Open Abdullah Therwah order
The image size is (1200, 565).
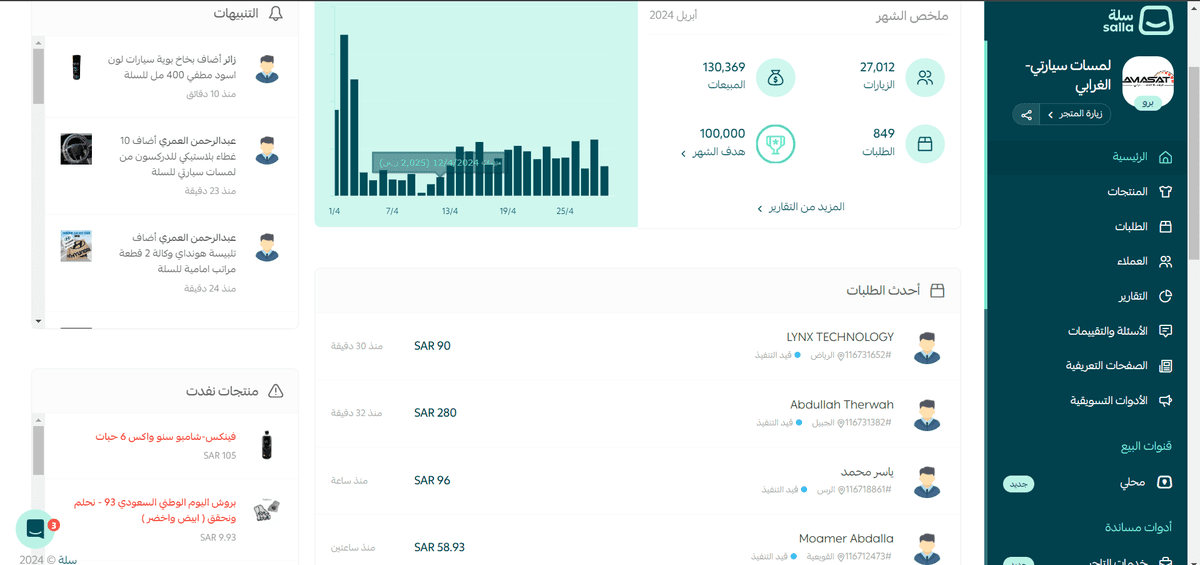637,413
